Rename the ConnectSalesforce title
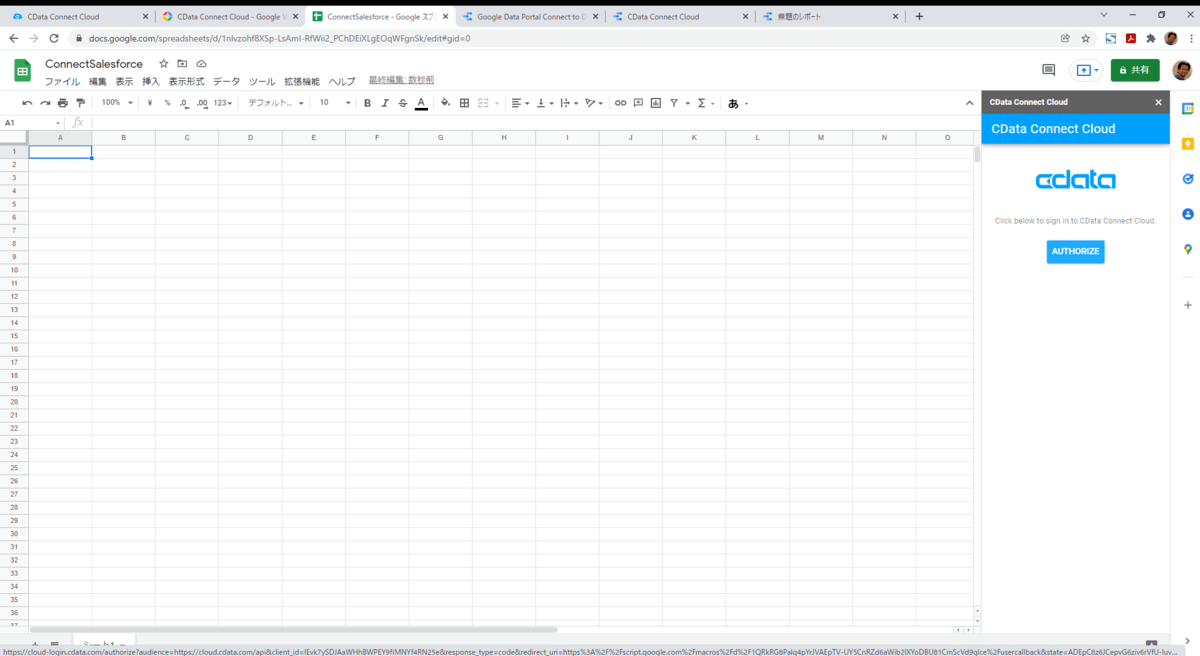This screenshot has height=656, width=1200. pyautogui.click(x=94, y=64)
